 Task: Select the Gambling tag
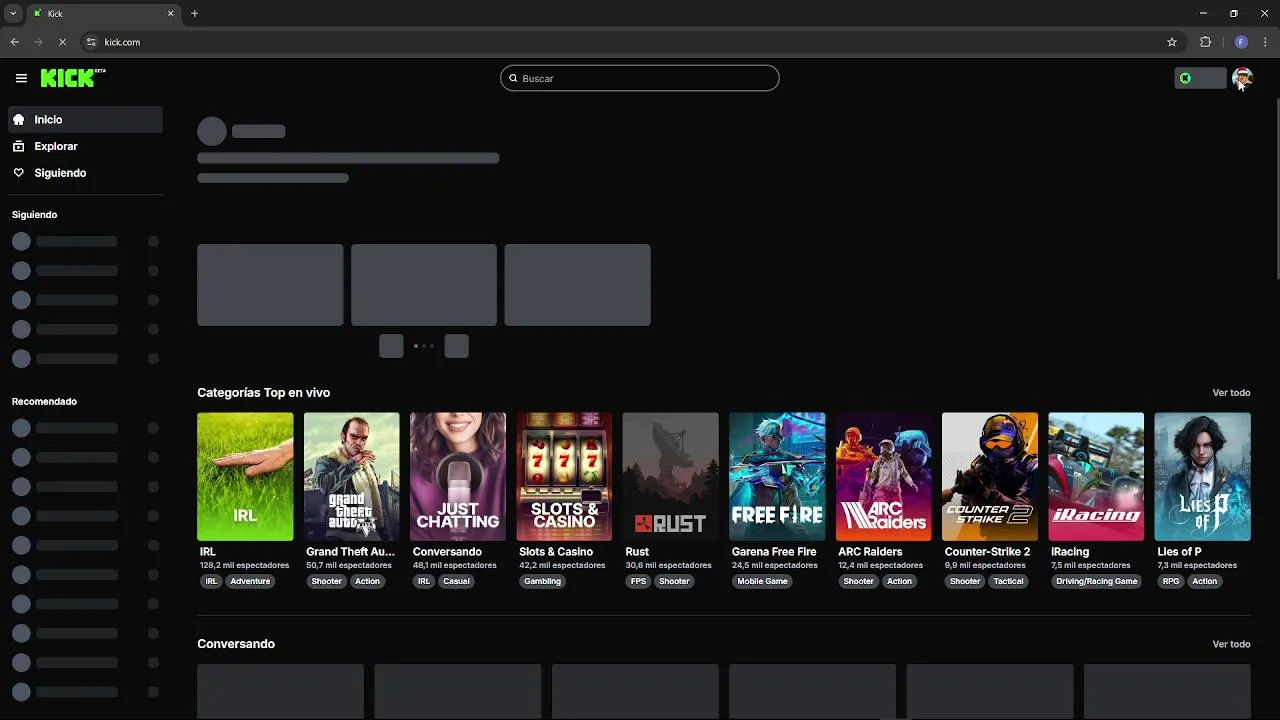pyautogui.click(x=542, y=581)
